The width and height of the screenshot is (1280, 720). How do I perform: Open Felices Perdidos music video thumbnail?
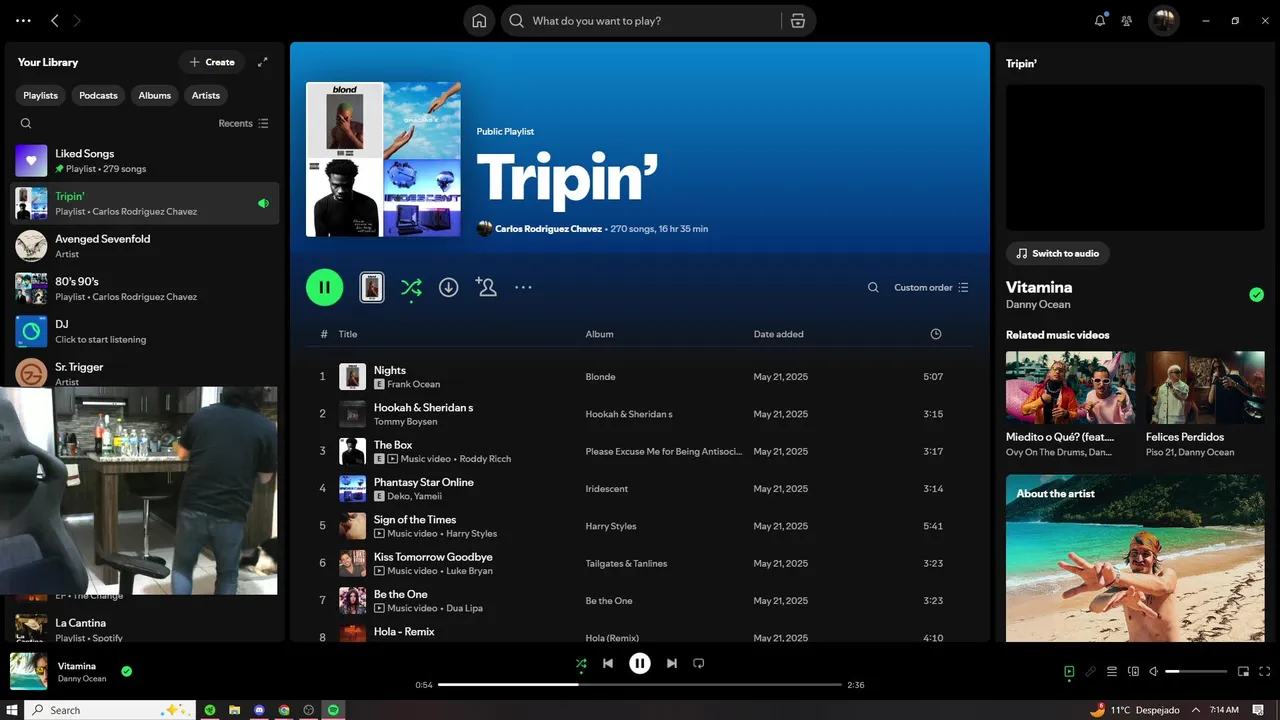(1205, 387)
